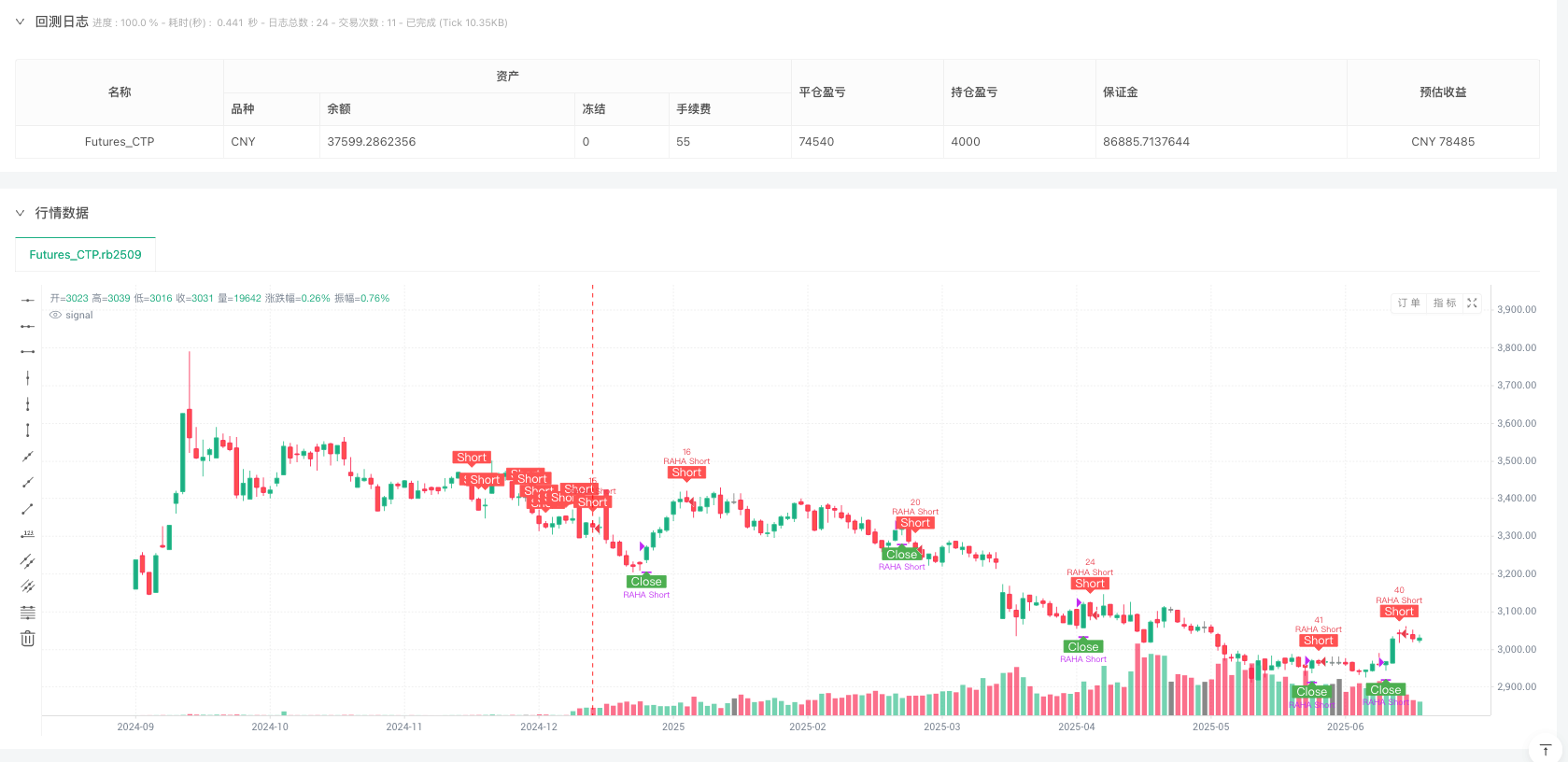
Task: Click the 3,900.00 price axis label
Action: [1517, 310]
